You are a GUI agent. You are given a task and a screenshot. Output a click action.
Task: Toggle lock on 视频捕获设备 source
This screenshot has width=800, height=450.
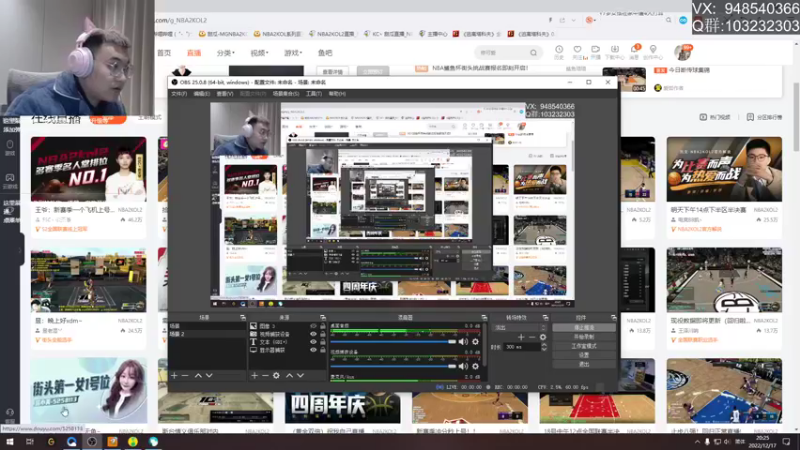coord(322,334)
